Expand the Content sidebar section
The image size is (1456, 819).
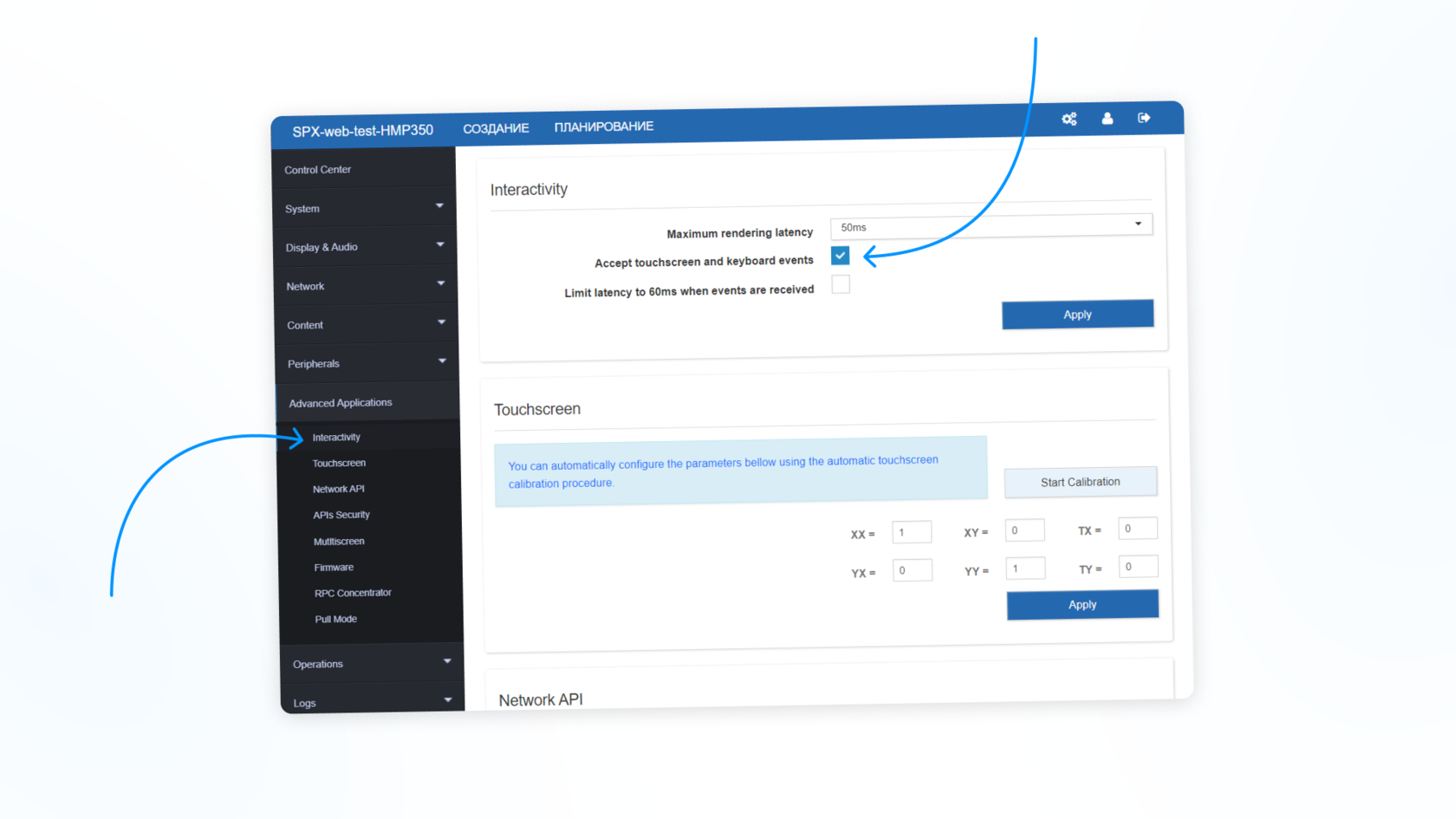(367, 324)
